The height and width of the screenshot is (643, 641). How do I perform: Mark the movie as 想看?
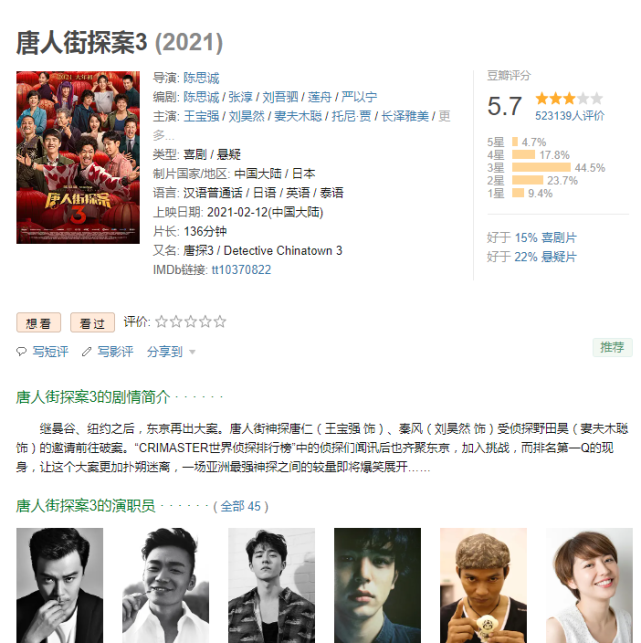point(39,323)
